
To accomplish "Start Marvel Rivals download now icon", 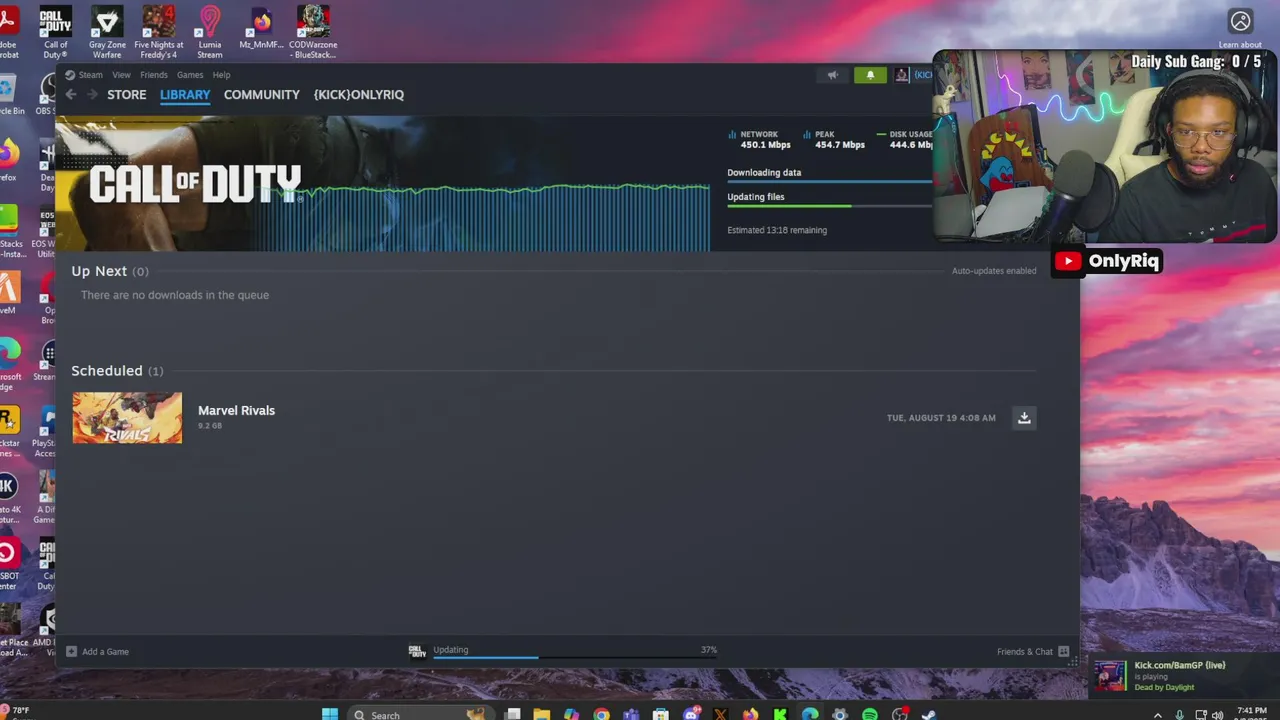I will (x=1024, y=418).
